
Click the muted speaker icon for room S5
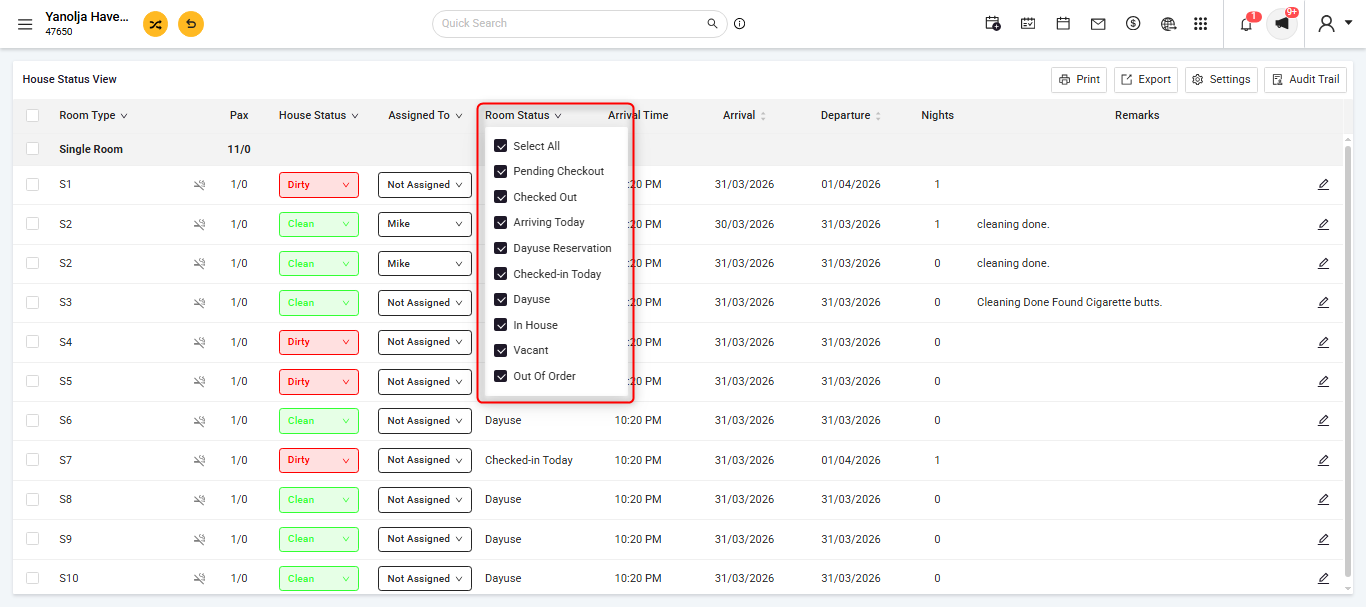tap(200, 382)
